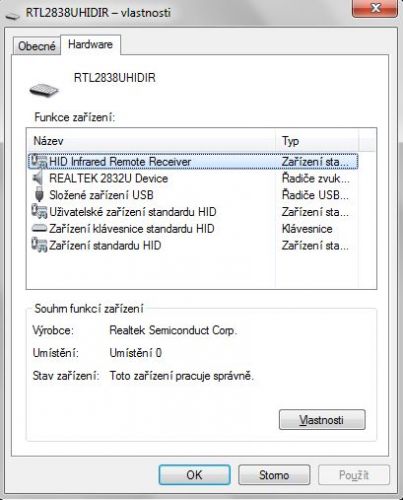The width and height of the screenshot is (403, 500).
Task: Click the keyboard icon for Zařízení klávesnice standardu HID
Action: click(x=39, y=229)
